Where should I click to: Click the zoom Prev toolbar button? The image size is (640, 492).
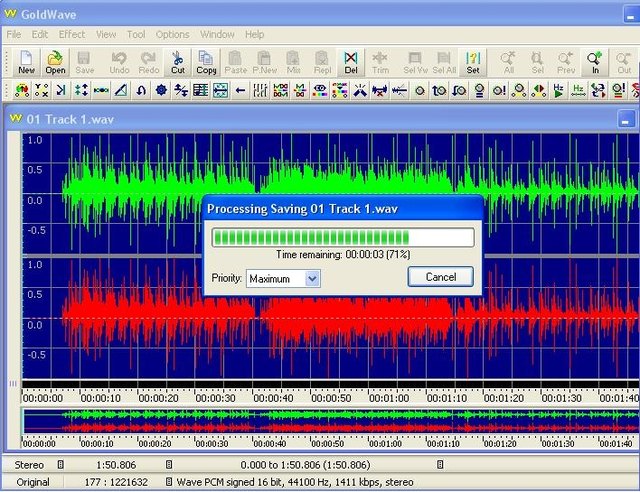(566, 62)
